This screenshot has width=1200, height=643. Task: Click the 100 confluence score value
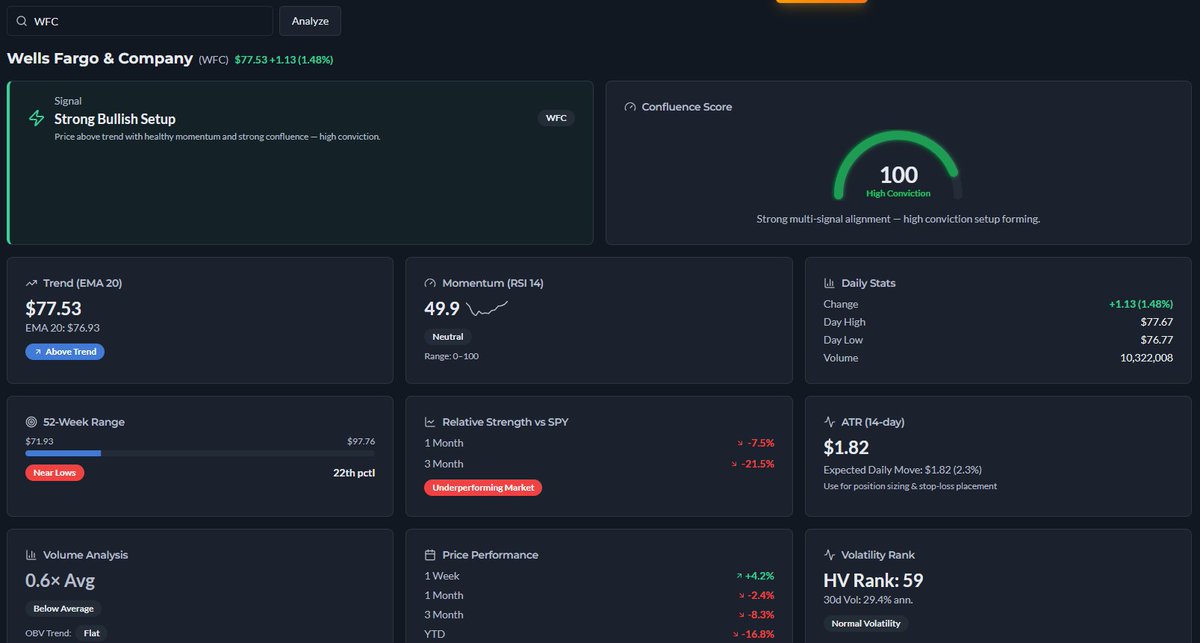898,175
